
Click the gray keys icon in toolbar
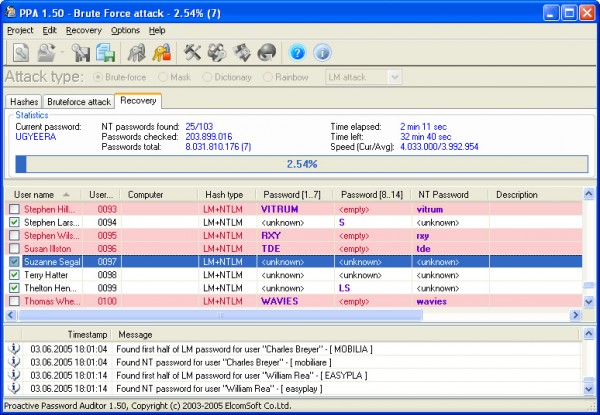pyautogui.click(x=135, y=52)
